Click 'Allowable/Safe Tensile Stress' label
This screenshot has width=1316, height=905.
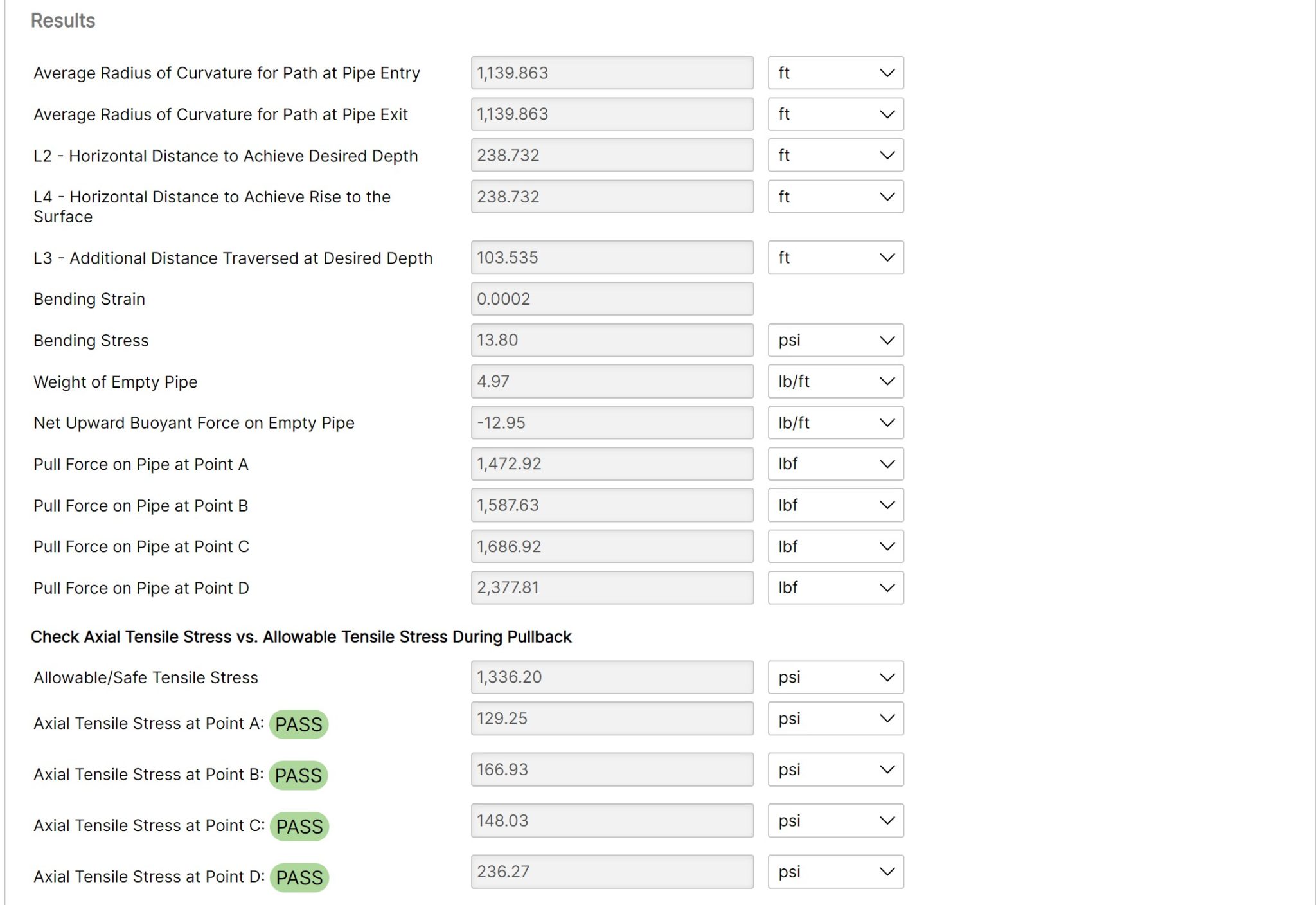point(146,677)
